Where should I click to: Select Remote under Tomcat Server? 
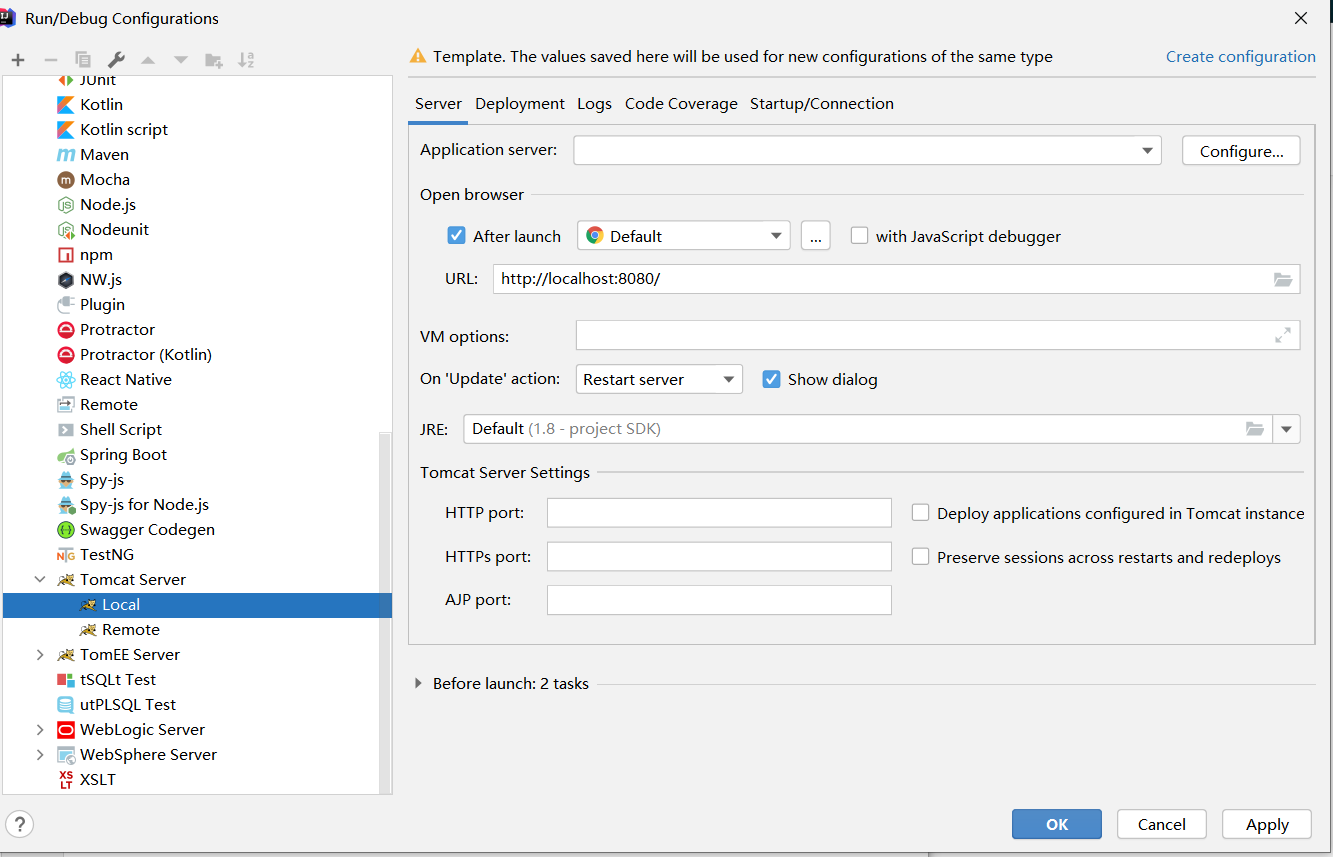coord(130,629)
